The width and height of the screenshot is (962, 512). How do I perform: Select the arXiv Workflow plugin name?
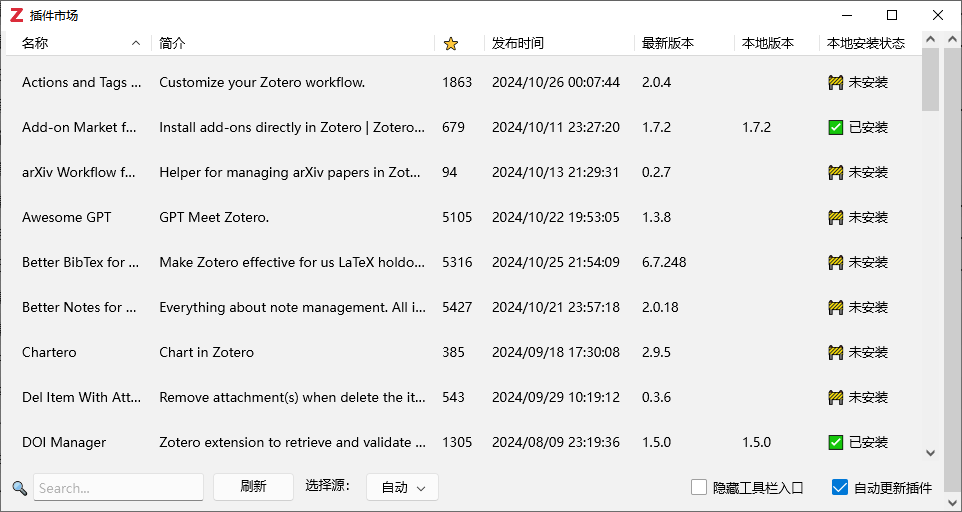tap(79, 172)
